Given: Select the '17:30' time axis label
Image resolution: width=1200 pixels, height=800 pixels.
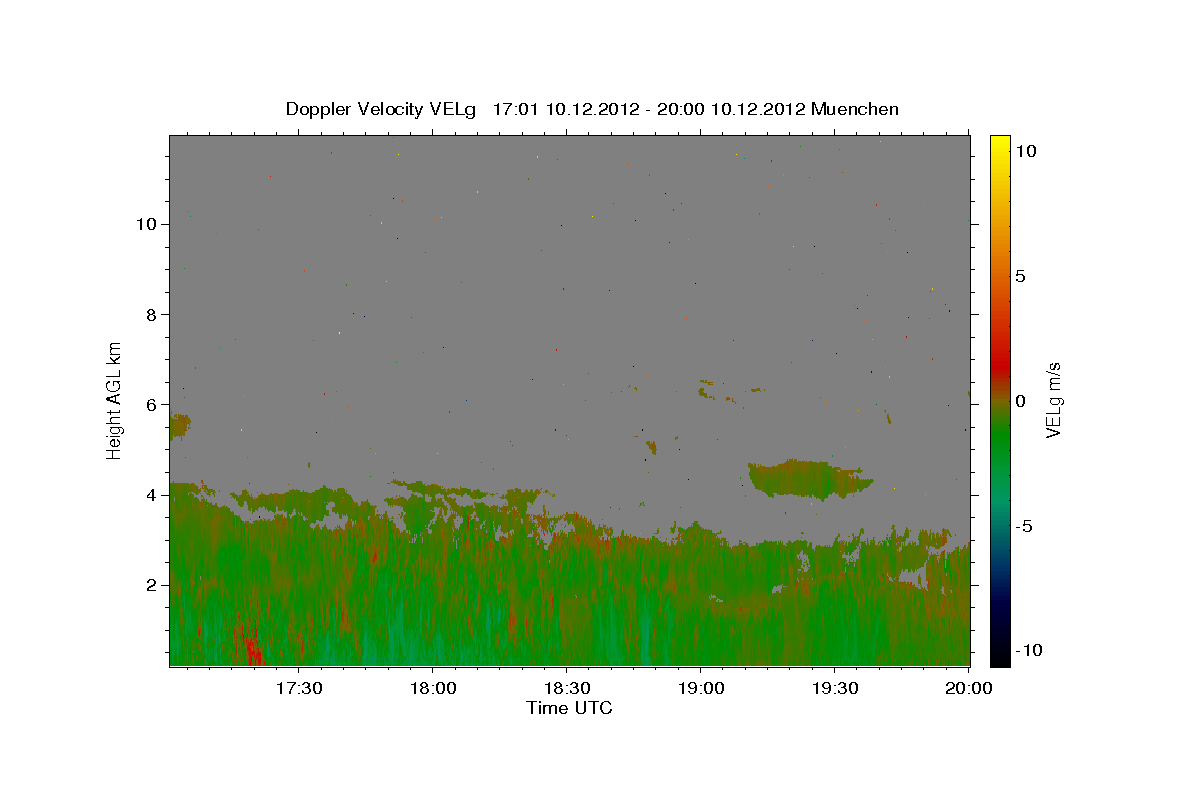Looking at the screenshot, I should tap(299, 688).
